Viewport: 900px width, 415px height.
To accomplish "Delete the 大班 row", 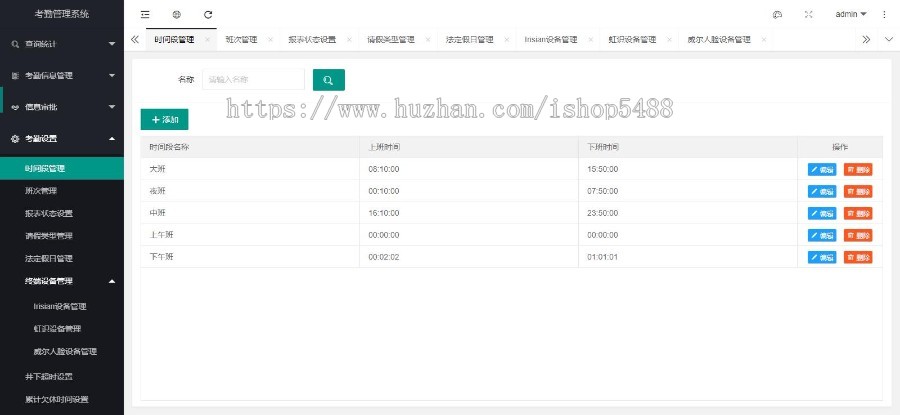I will coord(858,169).
